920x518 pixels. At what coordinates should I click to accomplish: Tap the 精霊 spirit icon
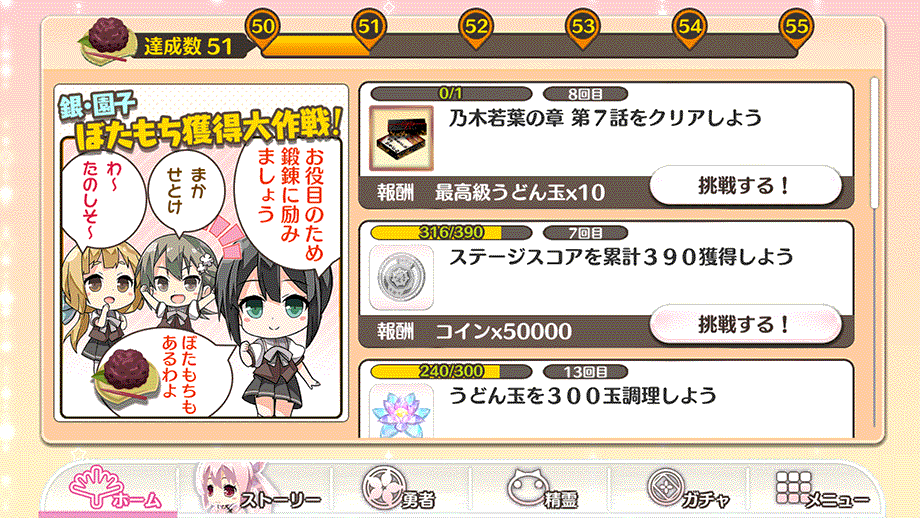[541, 490]
